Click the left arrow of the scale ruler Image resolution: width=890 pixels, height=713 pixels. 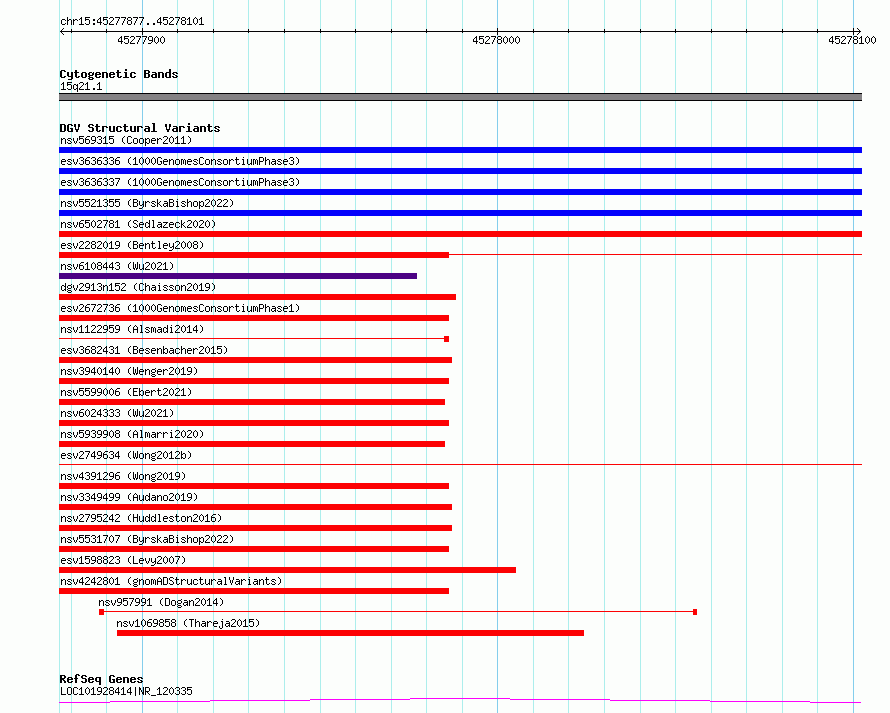point(62,31)
